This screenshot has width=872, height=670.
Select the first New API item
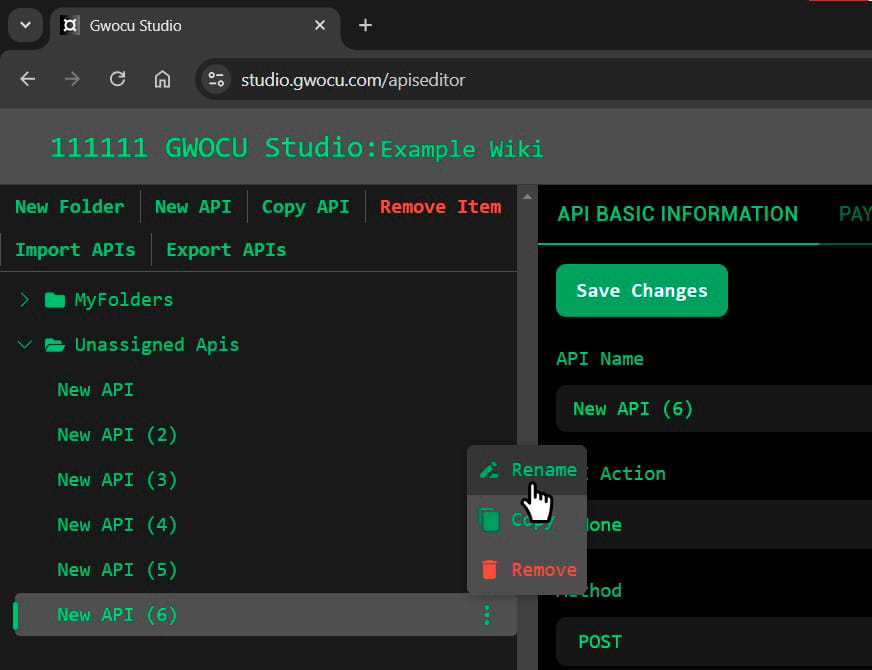(x=95, y=390)
